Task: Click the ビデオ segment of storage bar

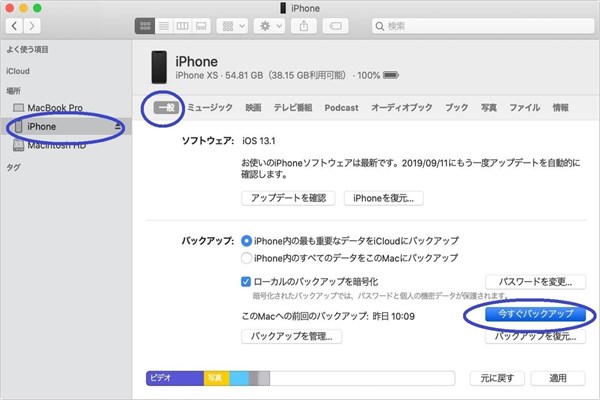Action: (x=175, y=378)
